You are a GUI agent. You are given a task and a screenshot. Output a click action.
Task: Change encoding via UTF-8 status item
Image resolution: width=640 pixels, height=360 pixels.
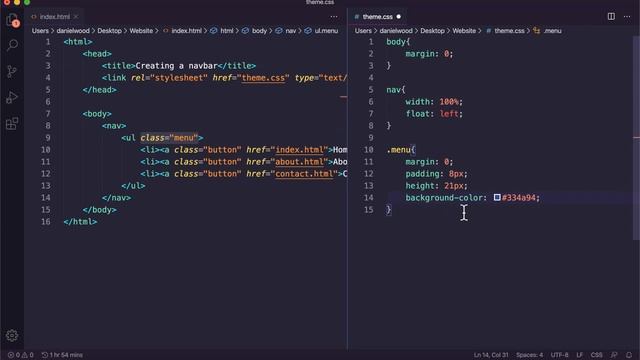tap(559, 355)
